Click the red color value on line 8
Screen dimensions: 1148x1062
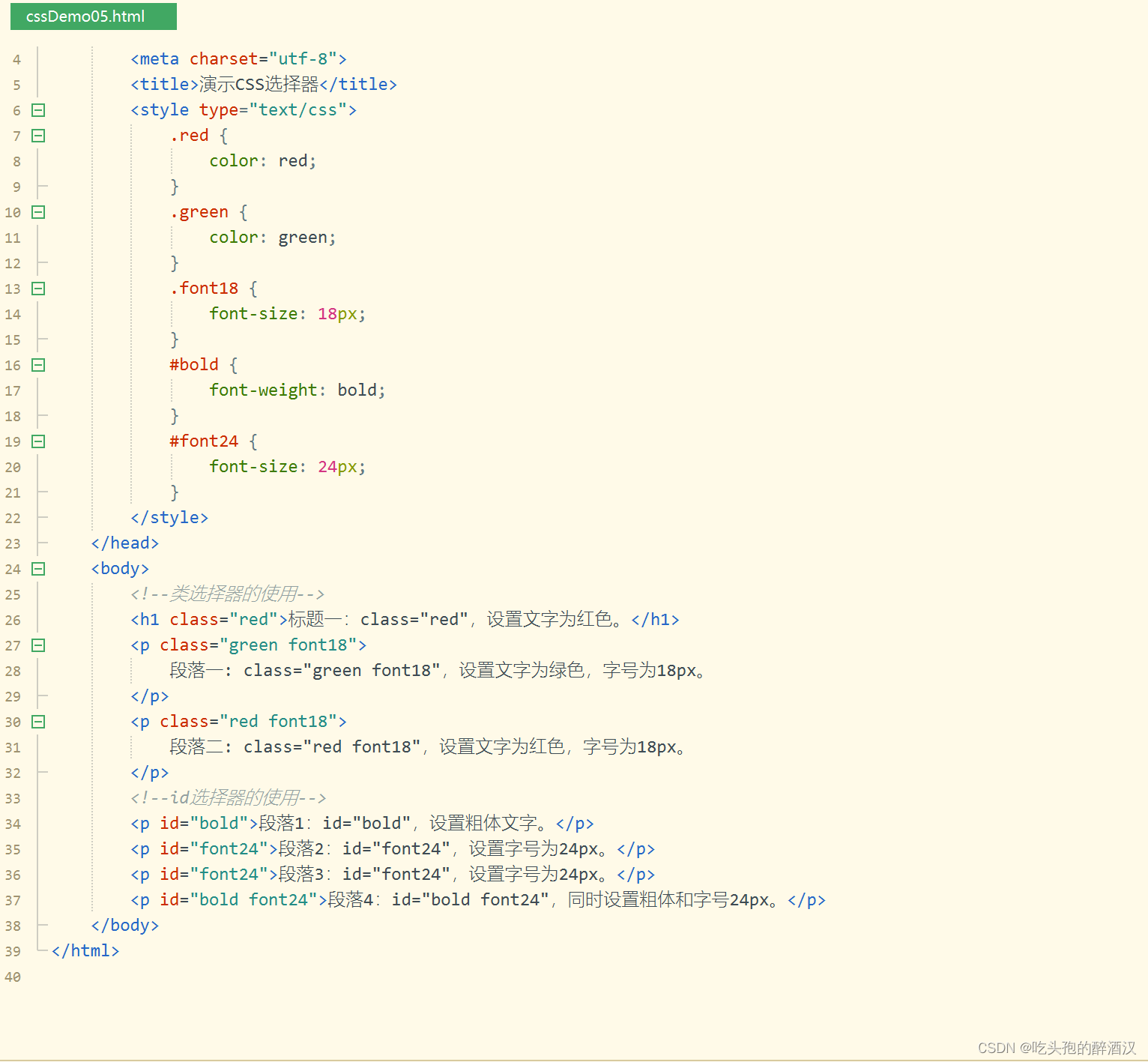pyautogui.click(x=293, y=160)
